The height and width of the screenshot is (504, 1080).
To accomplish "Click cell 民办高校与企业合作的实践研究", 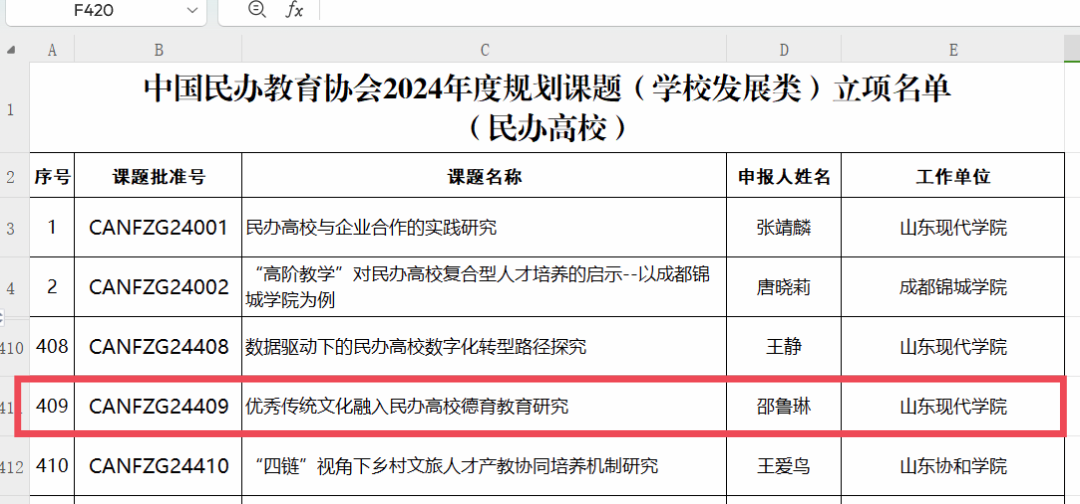I will tap(484, 227).
